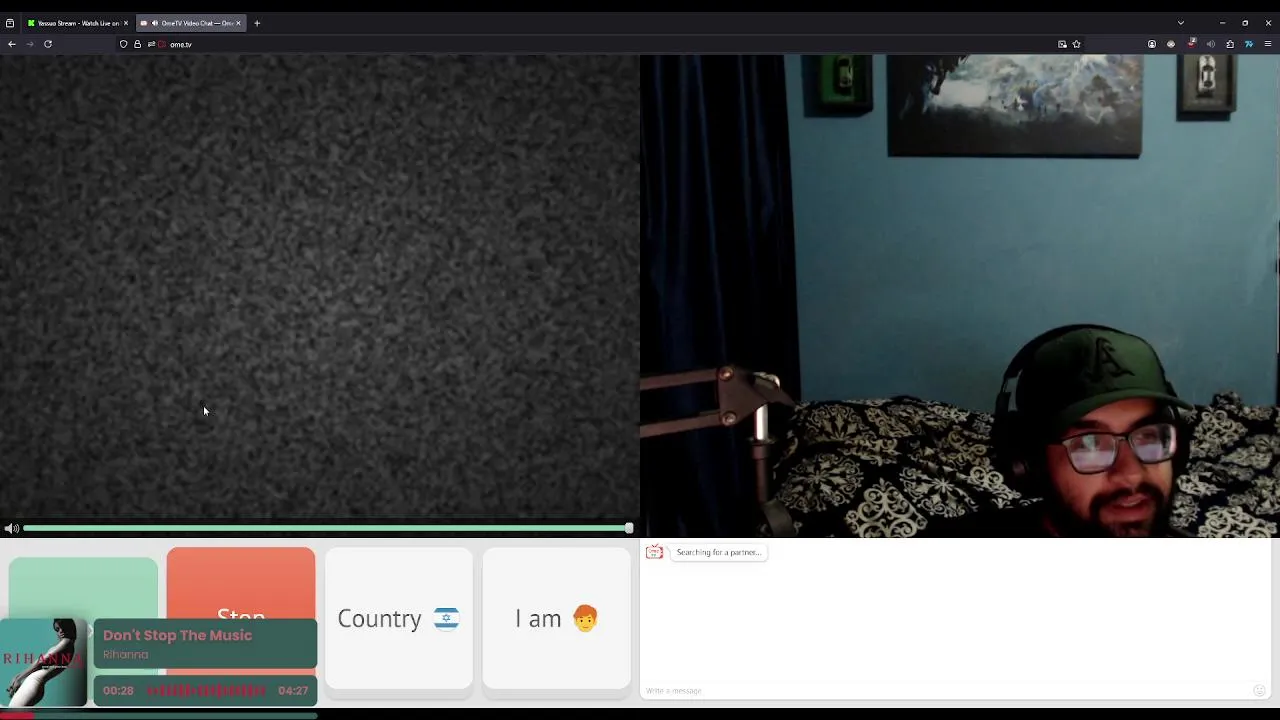This screenshot has height=720, width=1280.
Task: Close the Yassuo Stream tab
Action: [x=126, y=23]
